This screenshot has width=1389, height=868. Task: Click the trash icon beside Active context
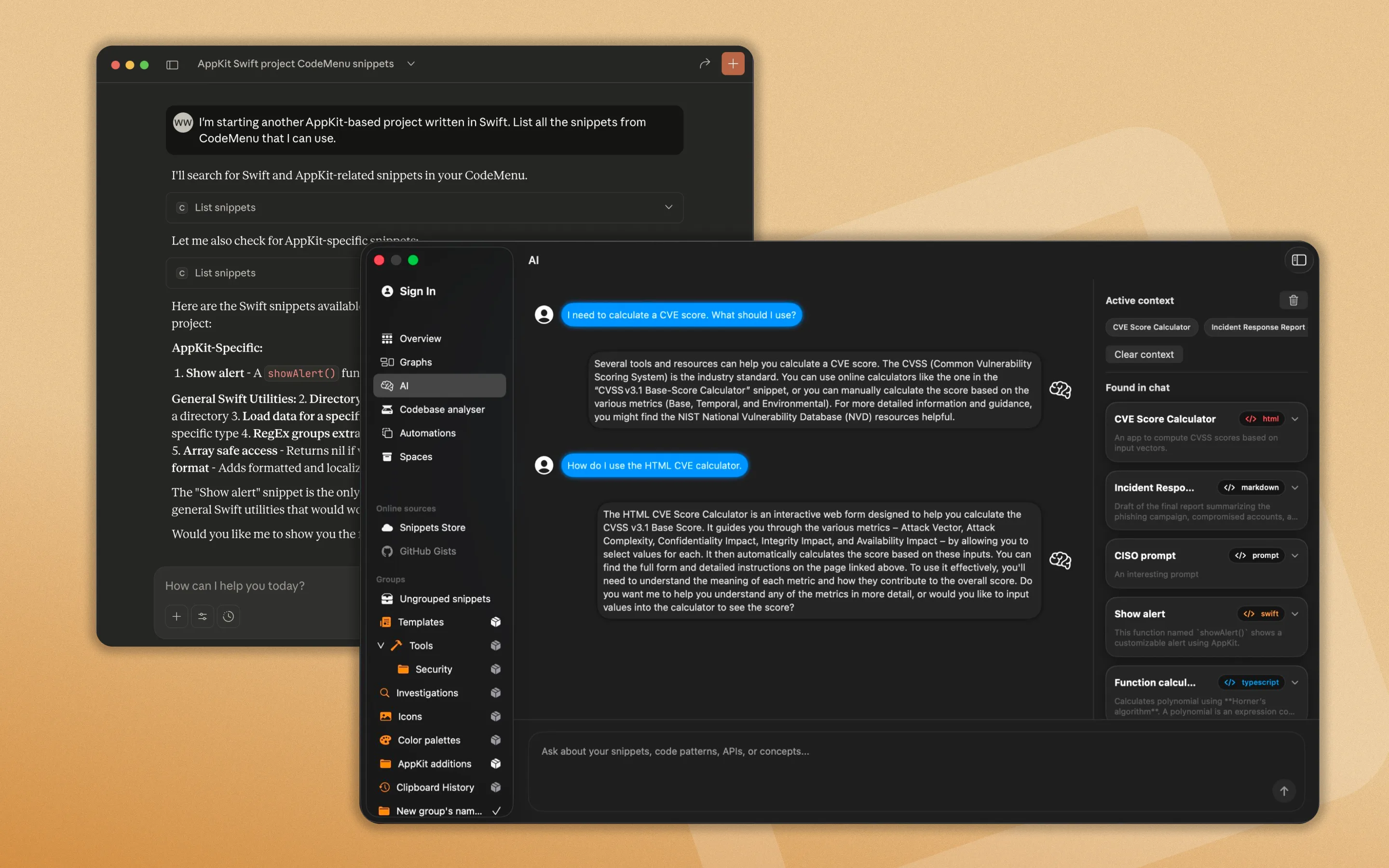click(1293, 300)
